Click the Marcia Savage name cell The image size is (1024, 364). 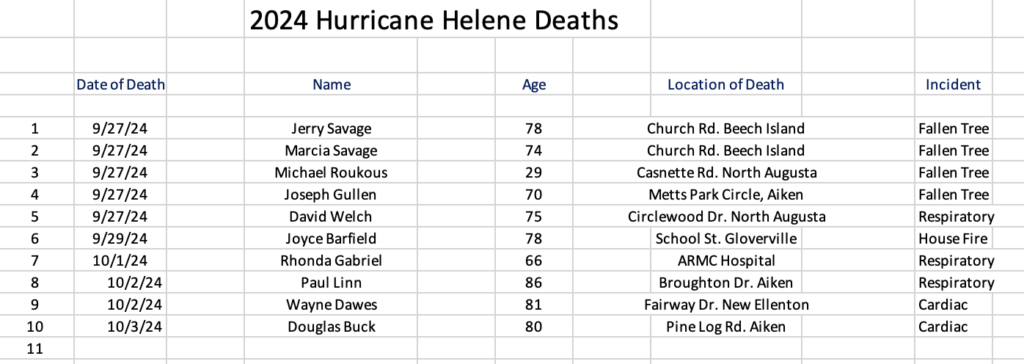(331, 151)
